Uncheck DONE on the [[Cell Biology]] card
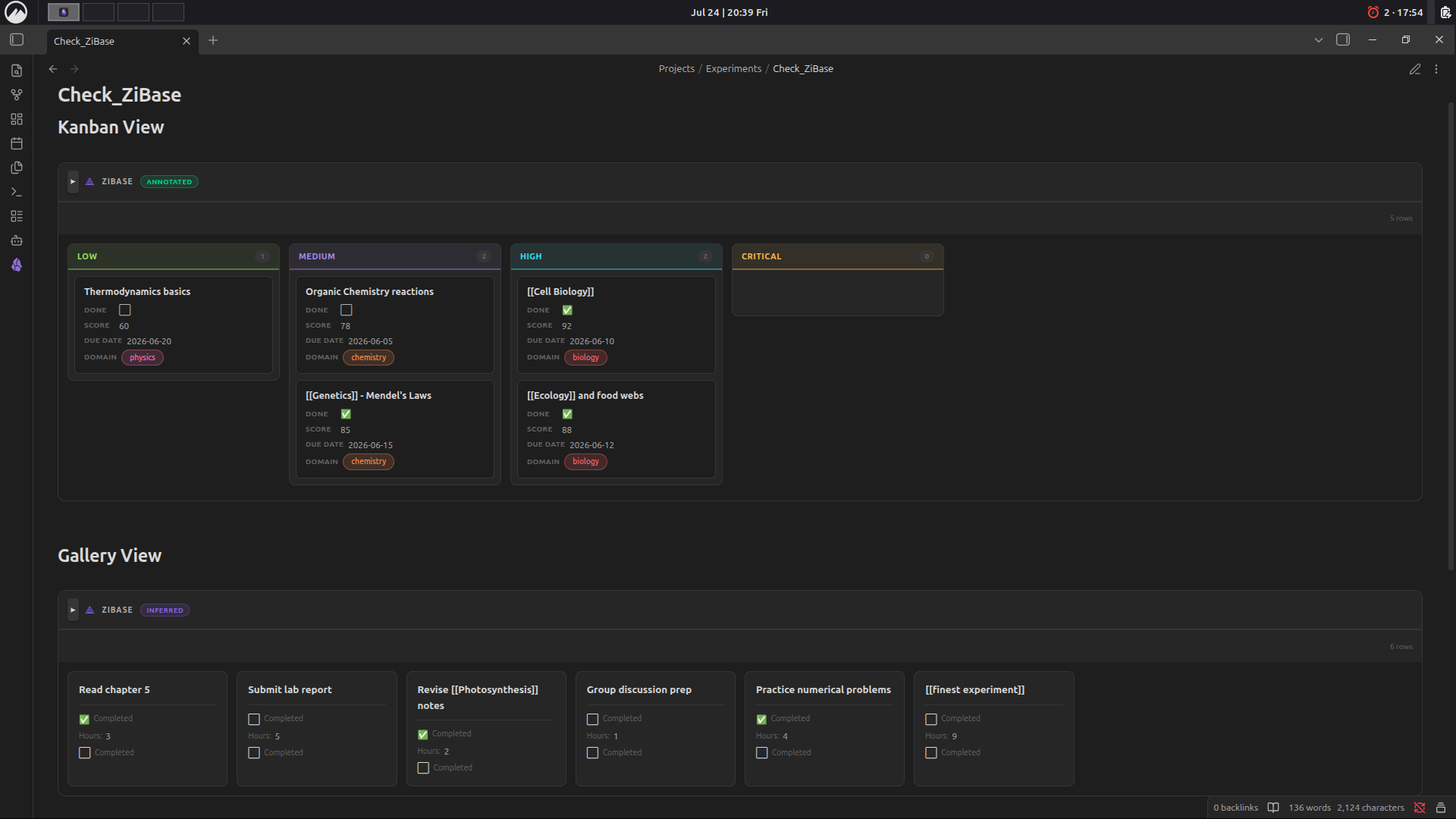This screenshot has height=819, width=1456. tap(567, 310)
